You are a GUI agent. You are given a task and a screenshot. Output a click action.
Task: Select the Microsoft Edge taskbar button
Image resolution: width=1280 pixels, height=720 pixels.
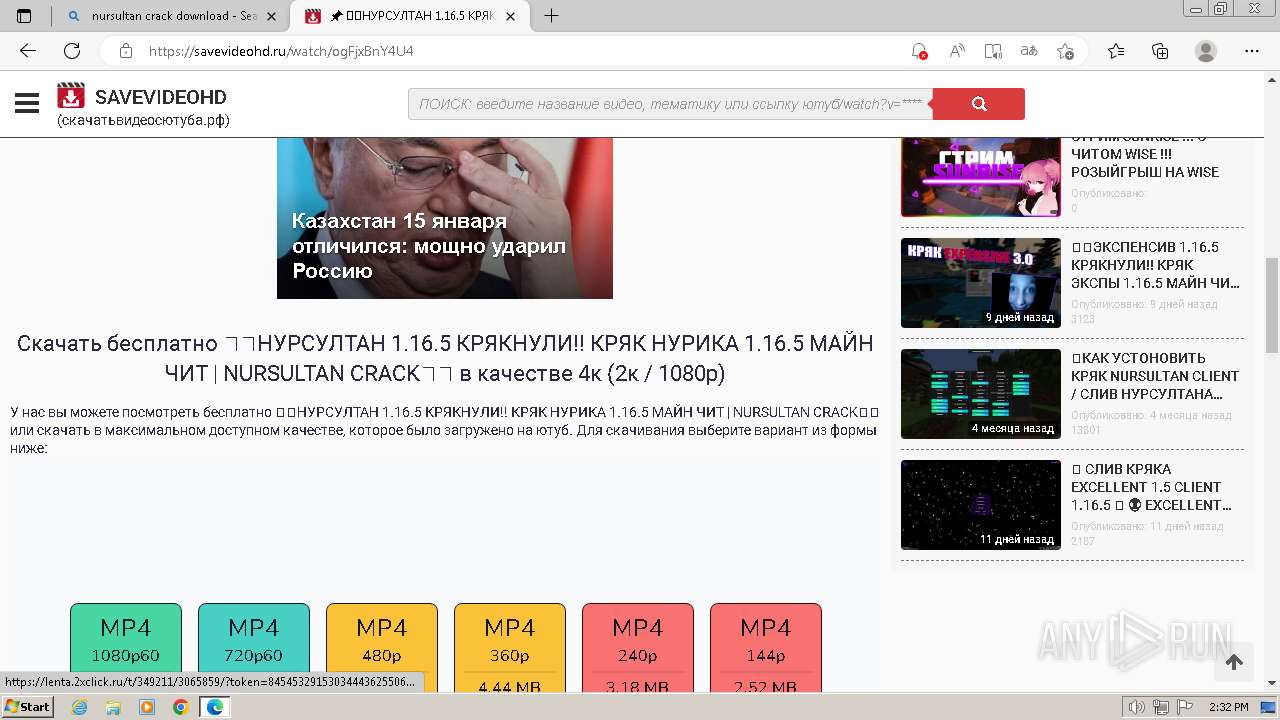(x=214, y=707)
